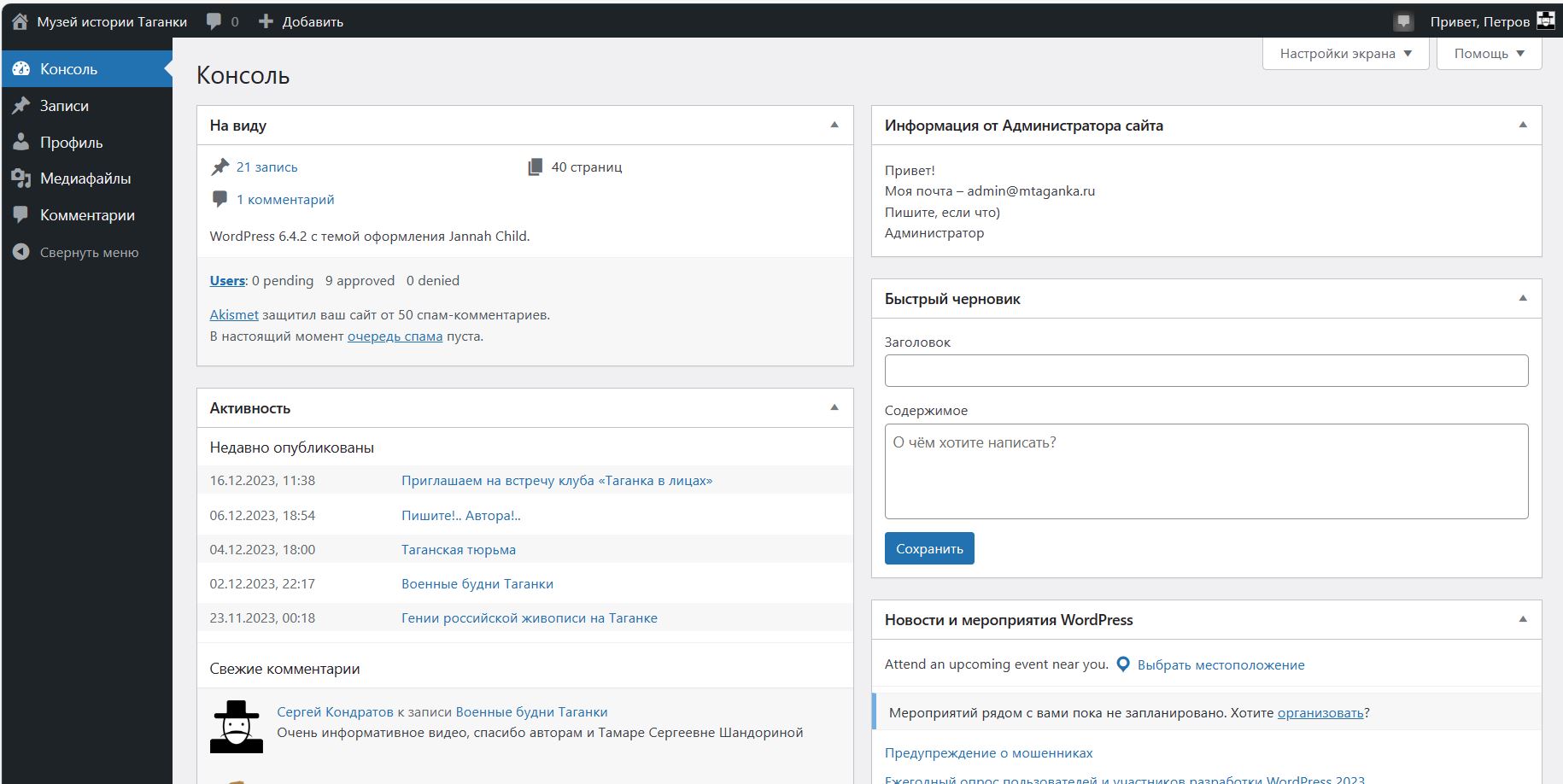
Task: Click the организовать link
Action: [1320, 712]
